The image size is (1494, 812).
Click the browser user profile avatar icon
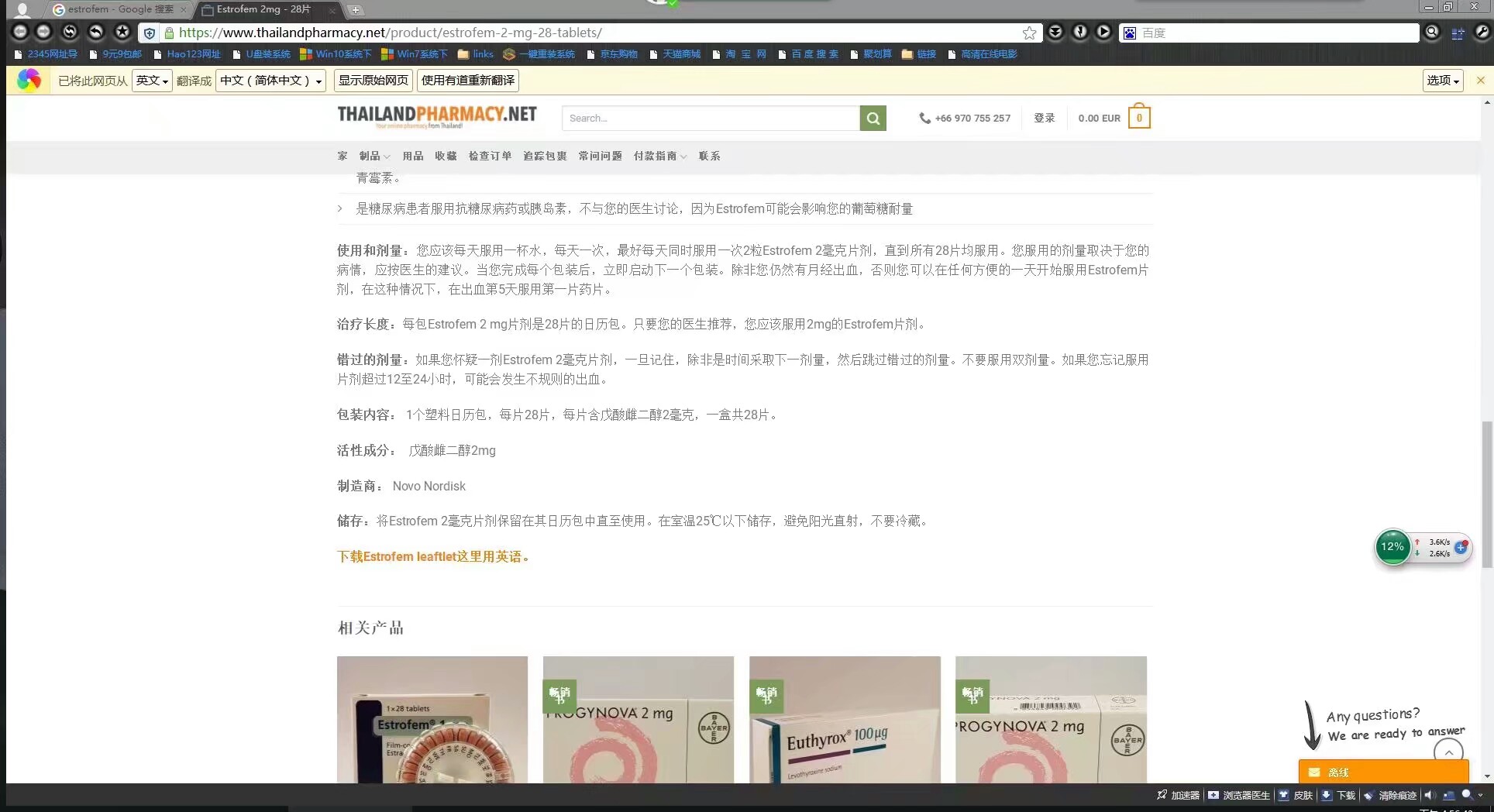tap(22, 9)
